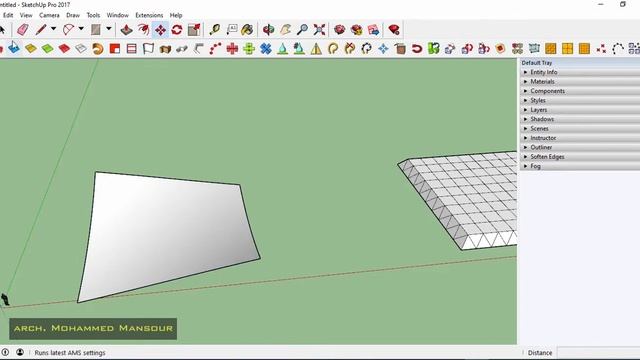This screenshot has height=360, width=640.
Task: Select the Rectangle shape tool
Action: [x=96, y=29]
